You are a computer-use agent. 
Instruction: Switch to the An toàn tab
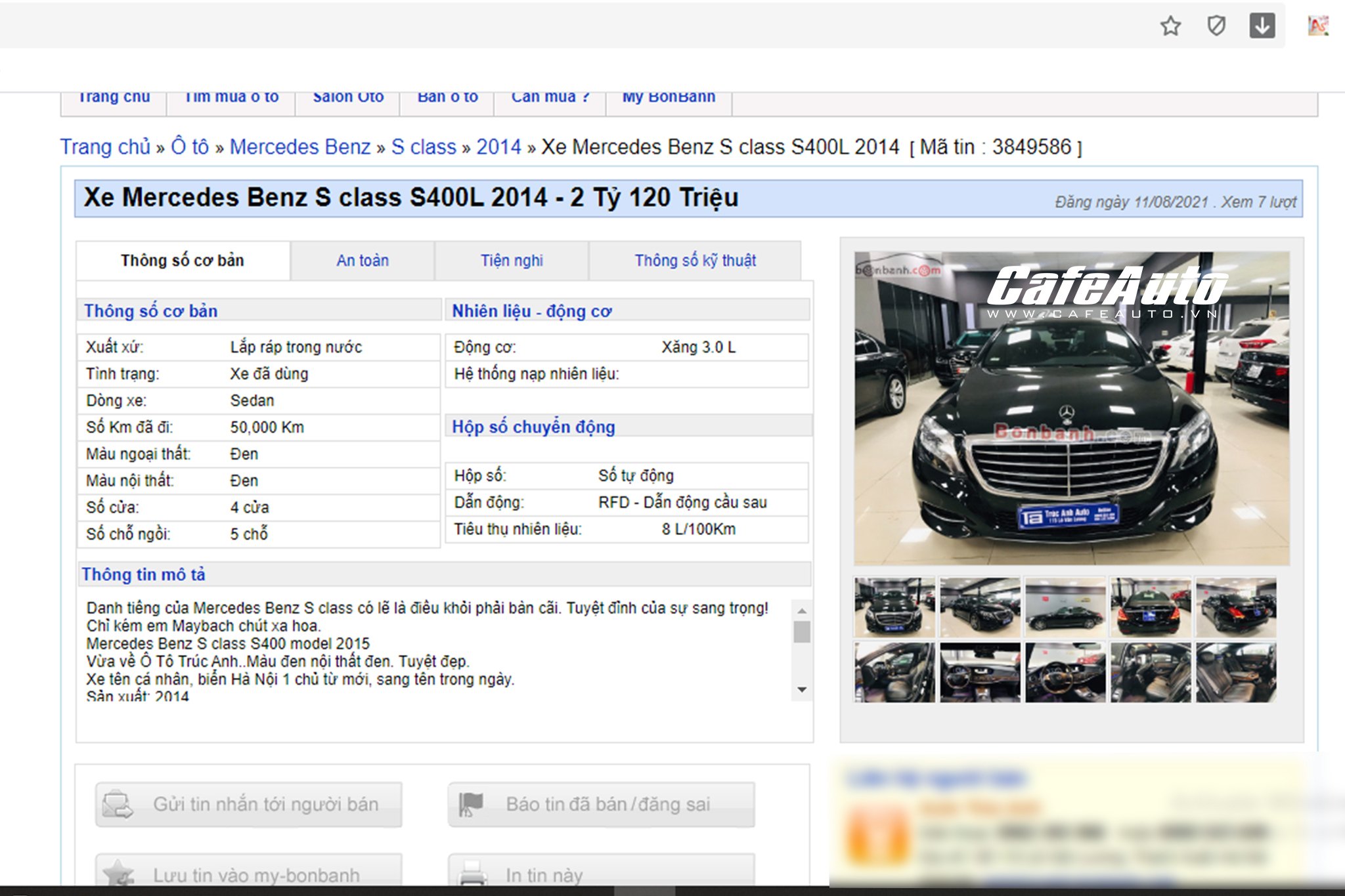pos(363,261)
